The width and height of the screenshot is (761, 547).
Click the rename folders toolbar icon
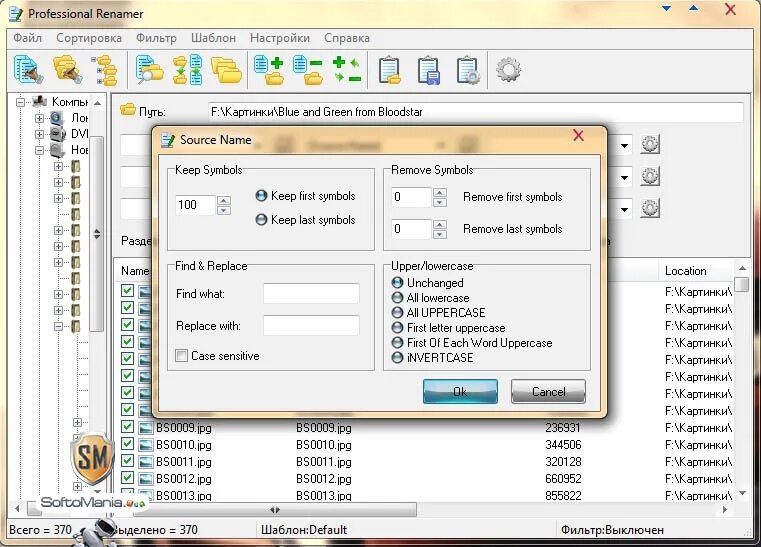67,69
